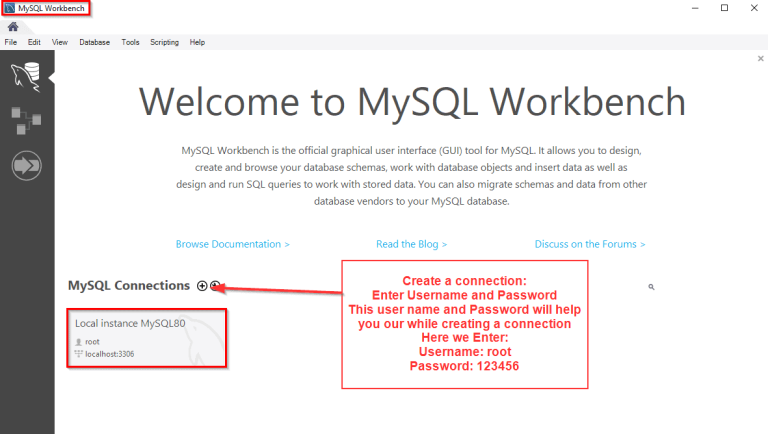Close the welcome panel with small X
The width and height of the screenshot is (768, 434).
[761, 58]
